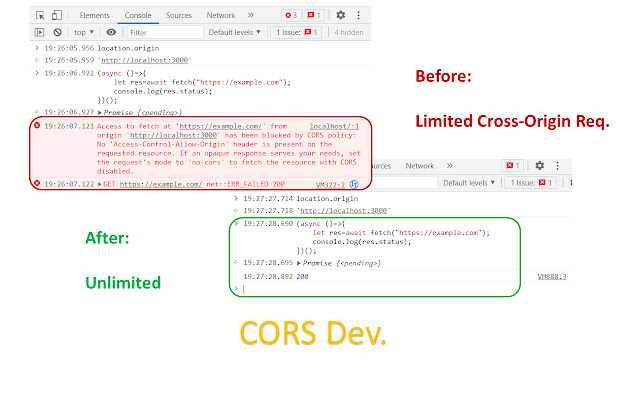Click http://localhost:3000 link in the CORS error
Viewport: 640px width, 400px height.
point(173,135)
